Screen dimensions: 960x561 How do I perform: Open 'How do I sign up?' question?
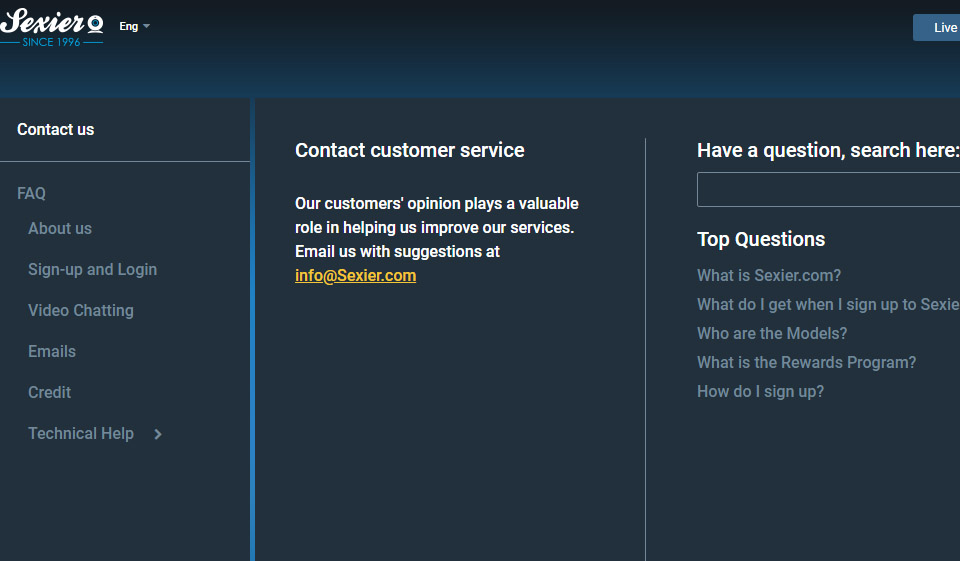tap(760, 391)
